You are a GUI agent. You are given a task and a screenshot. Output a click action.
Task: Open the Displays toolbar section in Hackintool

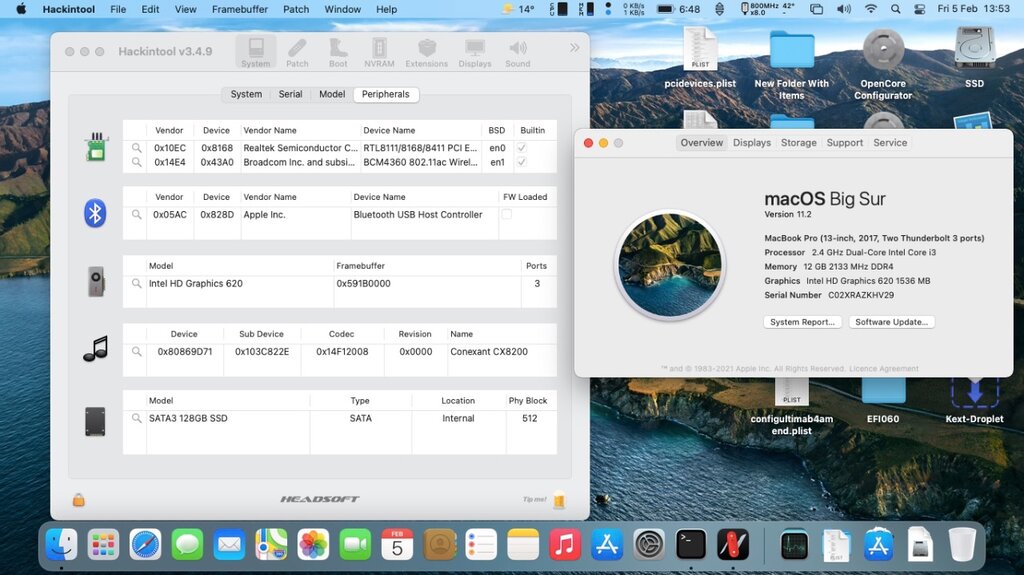coord(475,52)
